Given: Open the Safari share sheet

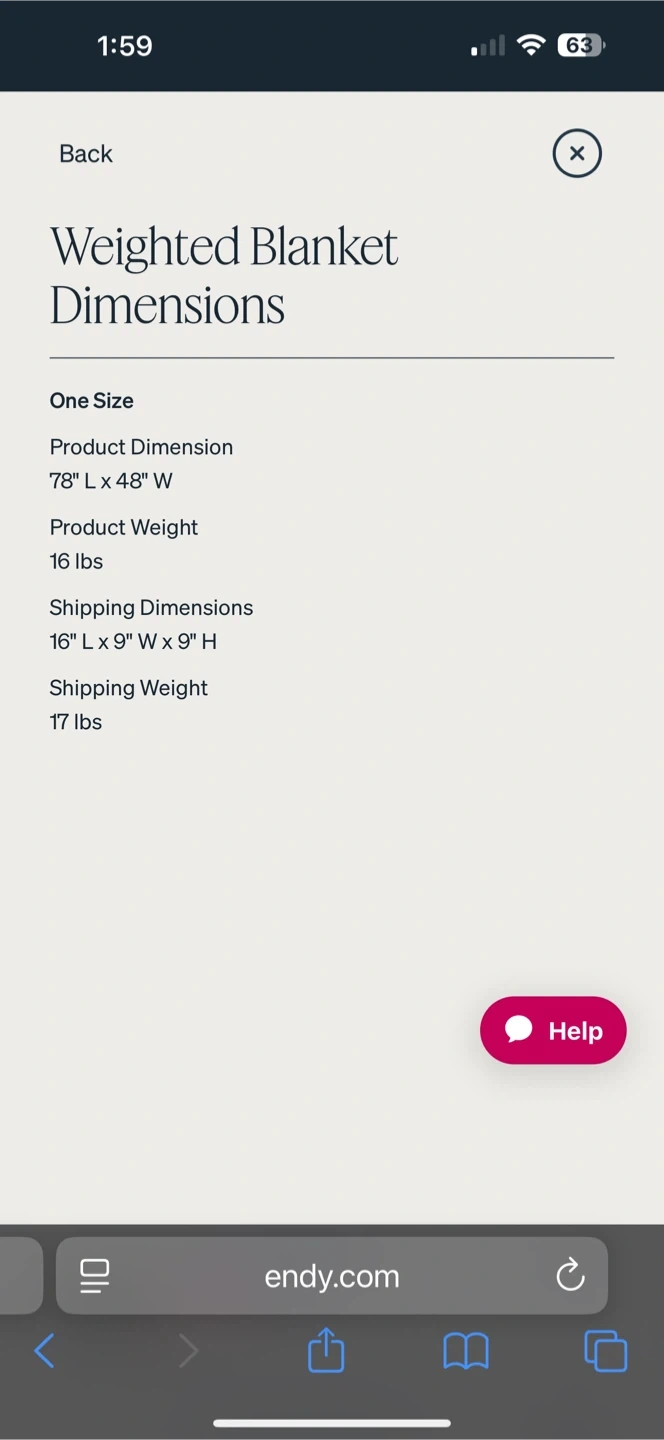Looking at the screenshot, I should point(326,1350).
